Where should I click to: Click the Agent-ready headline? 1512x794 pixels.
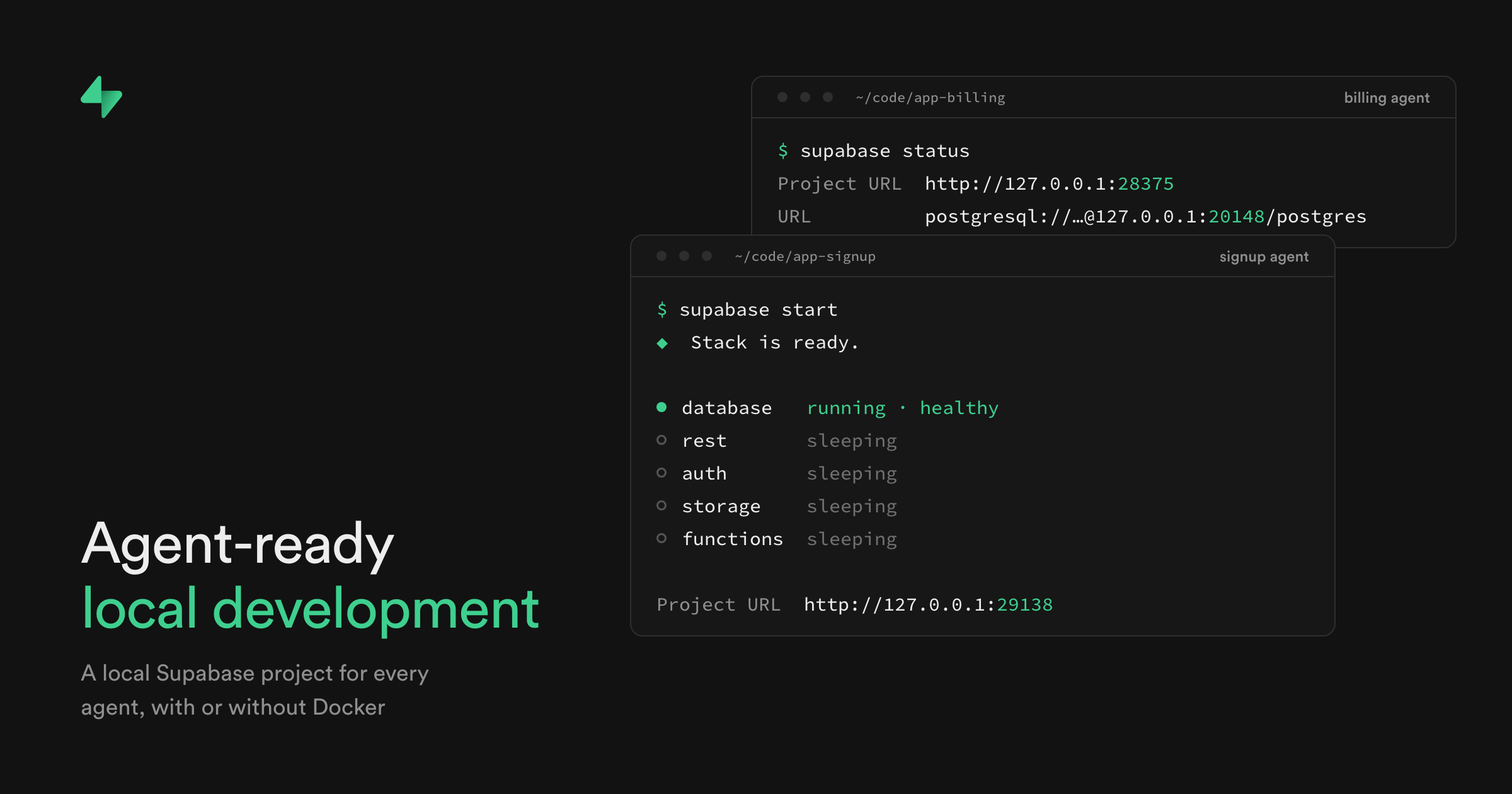(x=238, y=546)
